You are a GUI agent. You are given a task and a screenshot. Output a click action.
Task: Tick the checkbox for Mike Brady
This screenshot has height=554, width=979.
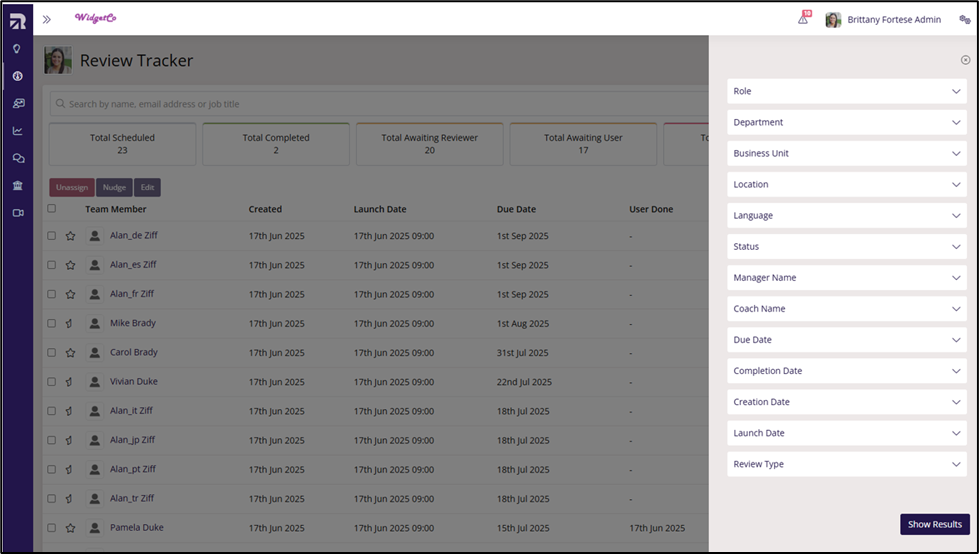click(52, 324)
